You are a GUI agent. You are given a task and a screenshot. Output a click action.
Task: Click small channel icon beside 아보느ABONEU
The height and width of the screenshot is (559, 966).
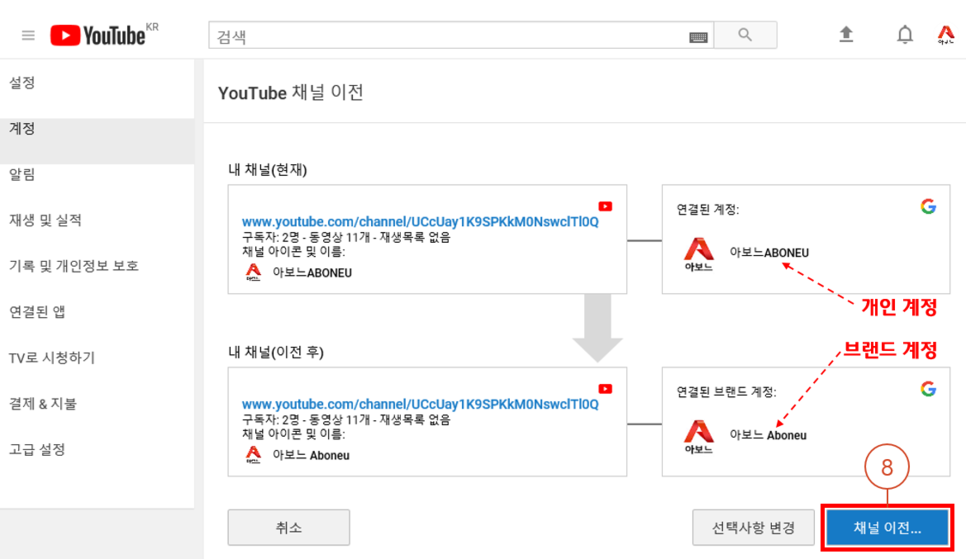click(x=253, y=272)
